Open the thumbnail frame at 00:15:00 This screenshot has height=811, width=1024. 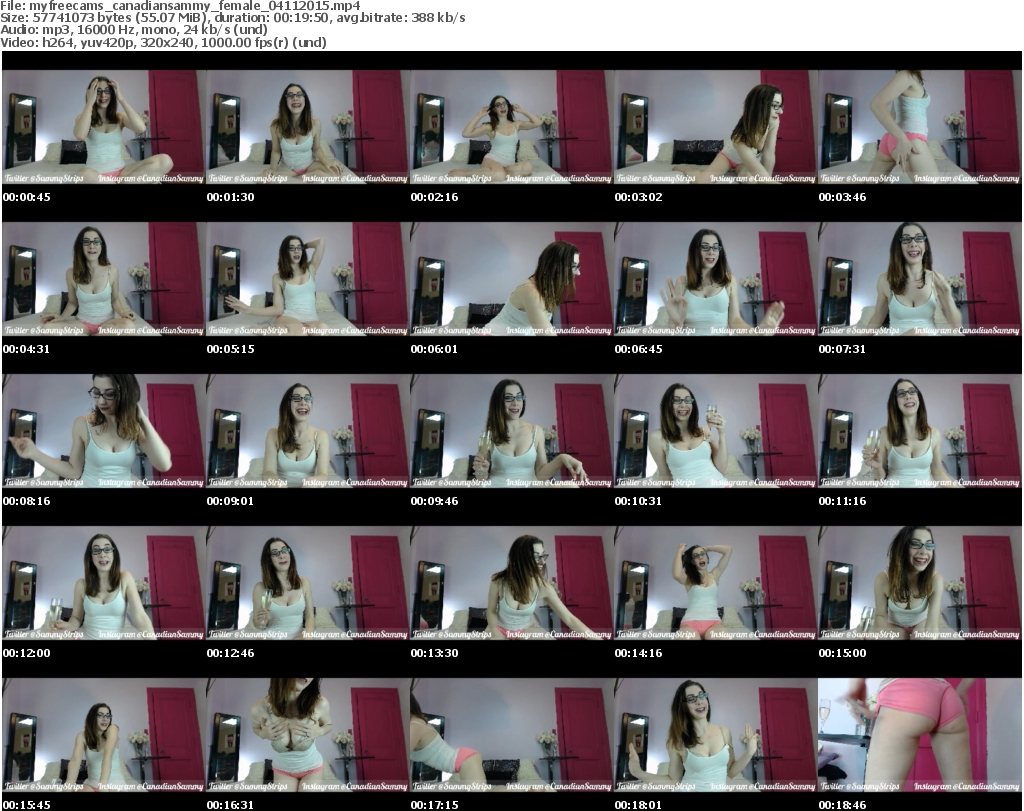pos(920,583)
